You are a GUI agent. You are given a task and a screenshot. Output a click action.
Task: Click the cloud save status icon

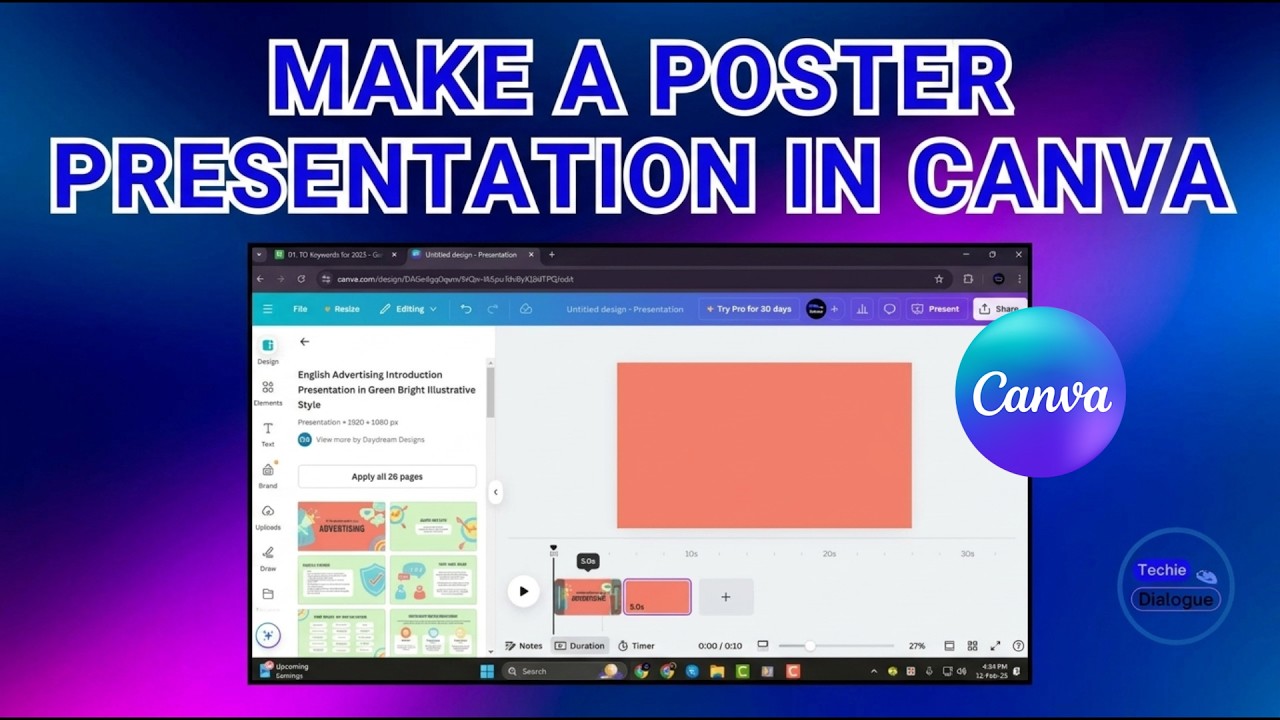526,309
